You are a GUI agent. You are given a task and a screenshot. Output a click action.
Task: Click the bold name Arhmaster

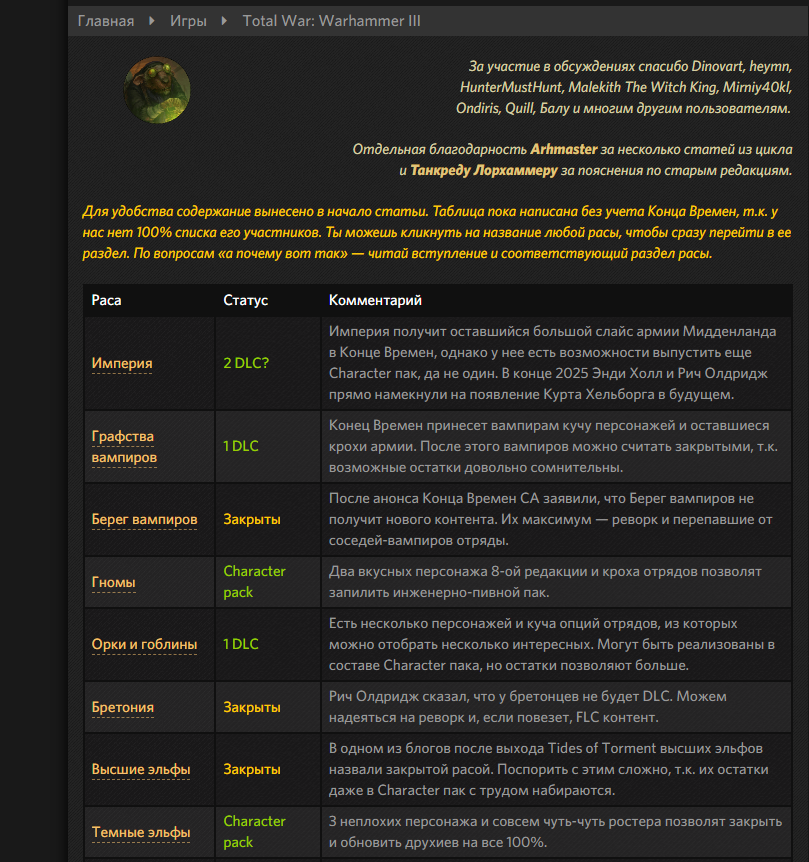(563, 150)
